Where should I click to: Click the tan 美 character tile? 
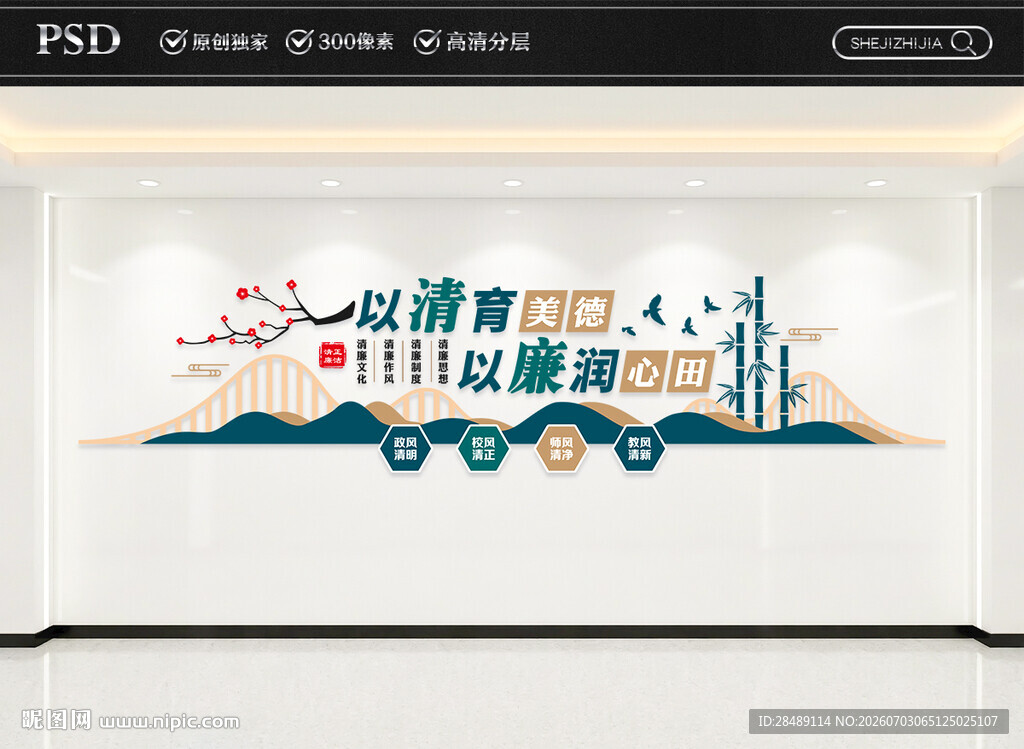[543, 311]
